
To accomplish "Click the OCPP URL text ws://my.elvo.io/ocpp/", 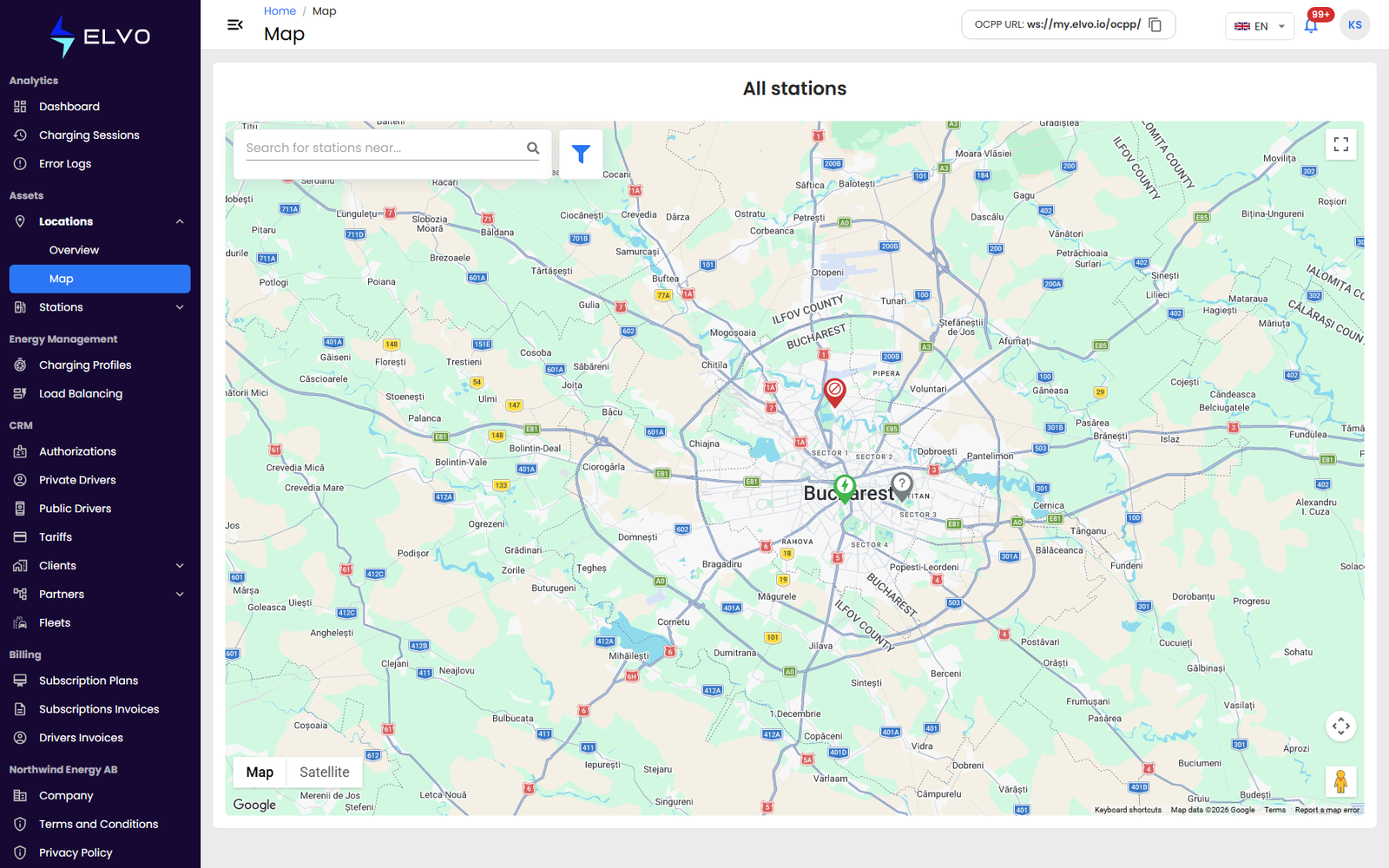I will point(1083,24).
